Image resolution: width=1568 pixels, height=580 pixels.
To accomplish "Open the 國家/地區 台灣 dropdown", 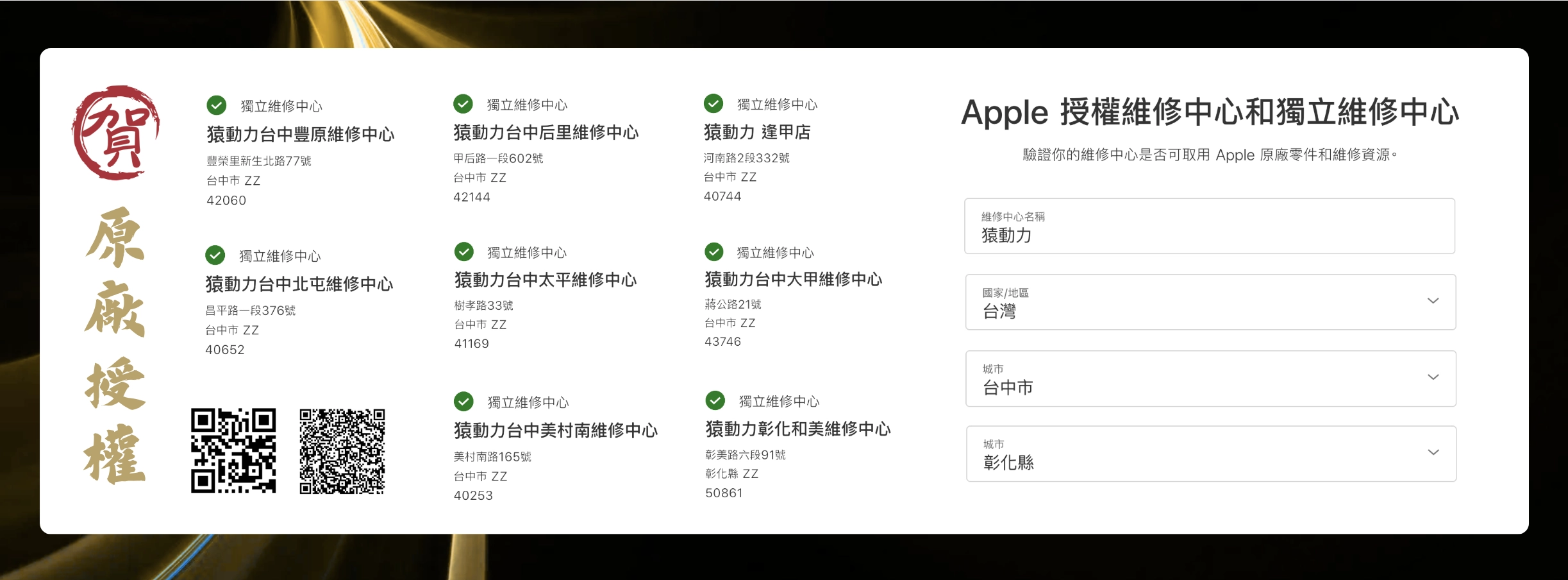I will [x=1210, y=302].
